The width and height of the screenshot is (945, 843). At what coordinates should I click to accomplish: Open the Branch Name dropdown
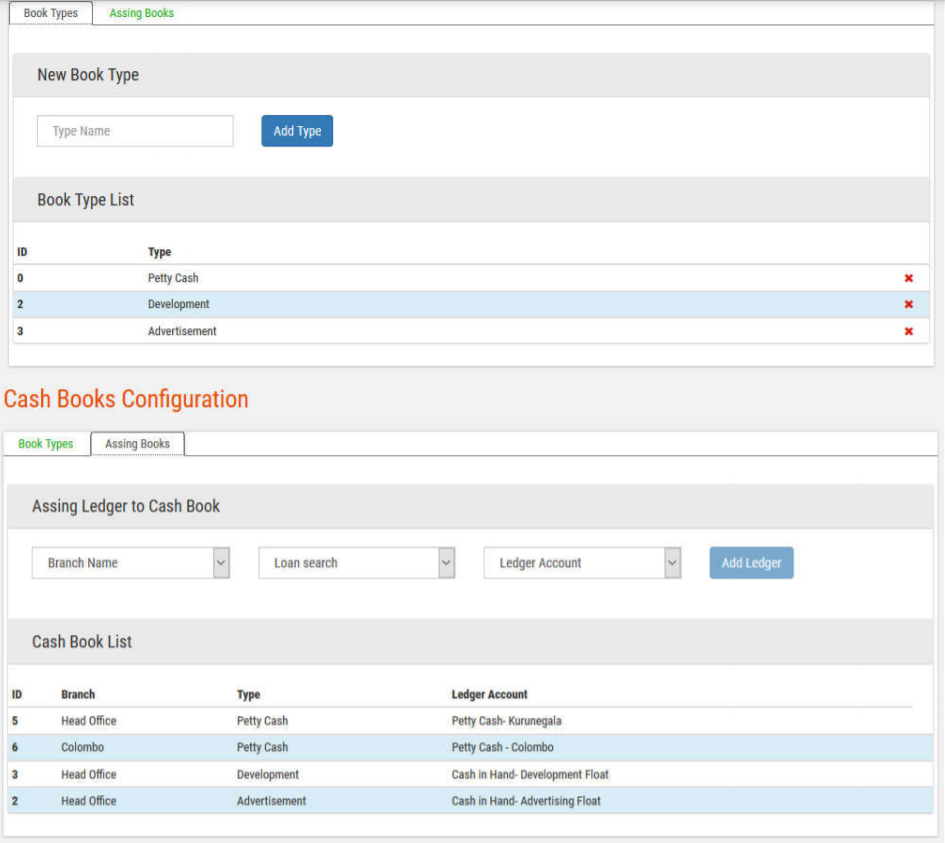(131, 563)
